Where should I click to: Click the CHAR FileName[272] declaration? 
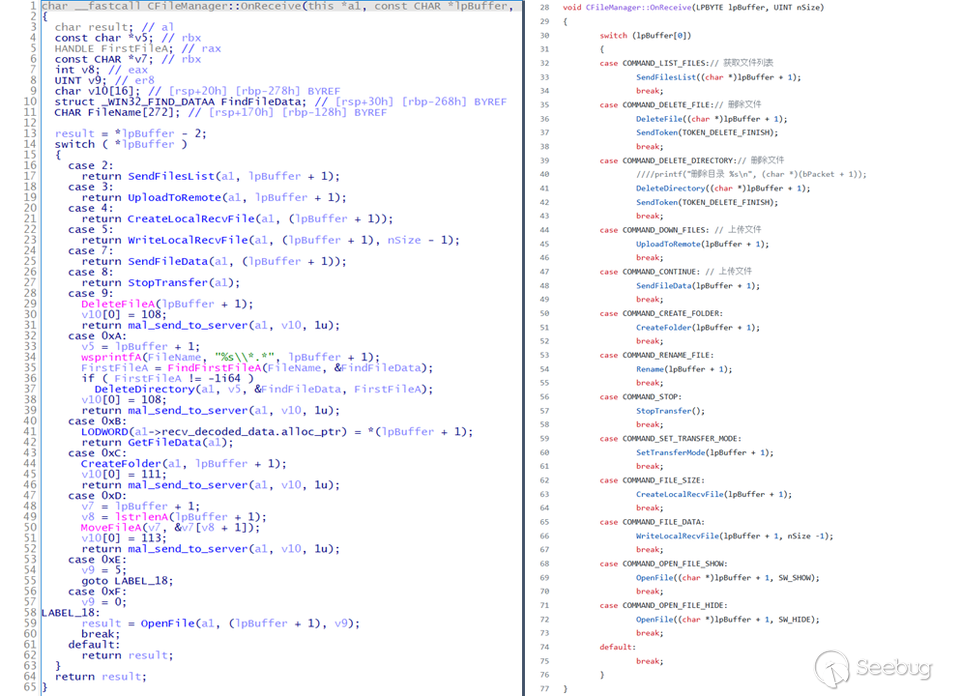pos(118,112)
